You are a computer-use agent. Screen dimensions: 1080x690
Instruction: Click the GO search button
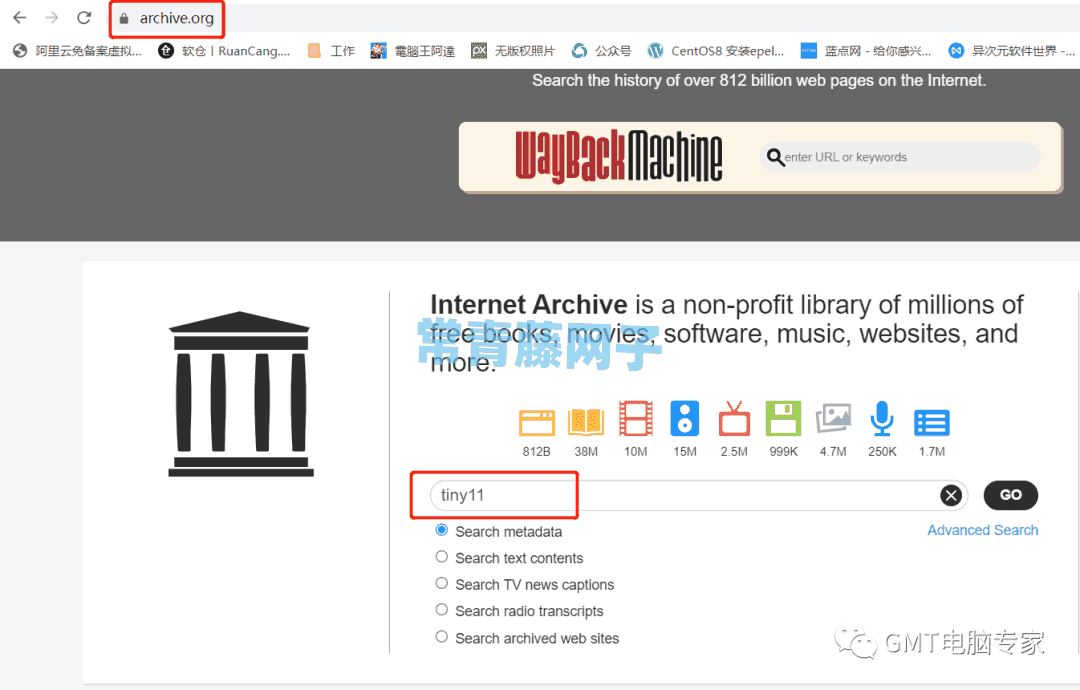[x=1010, y=495]
